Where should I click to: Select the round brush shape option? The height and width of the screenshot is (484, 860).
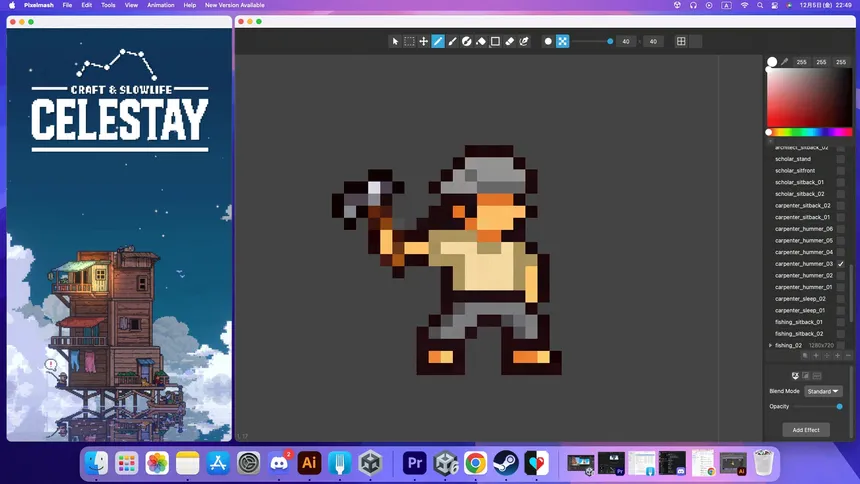coord(548,41)
